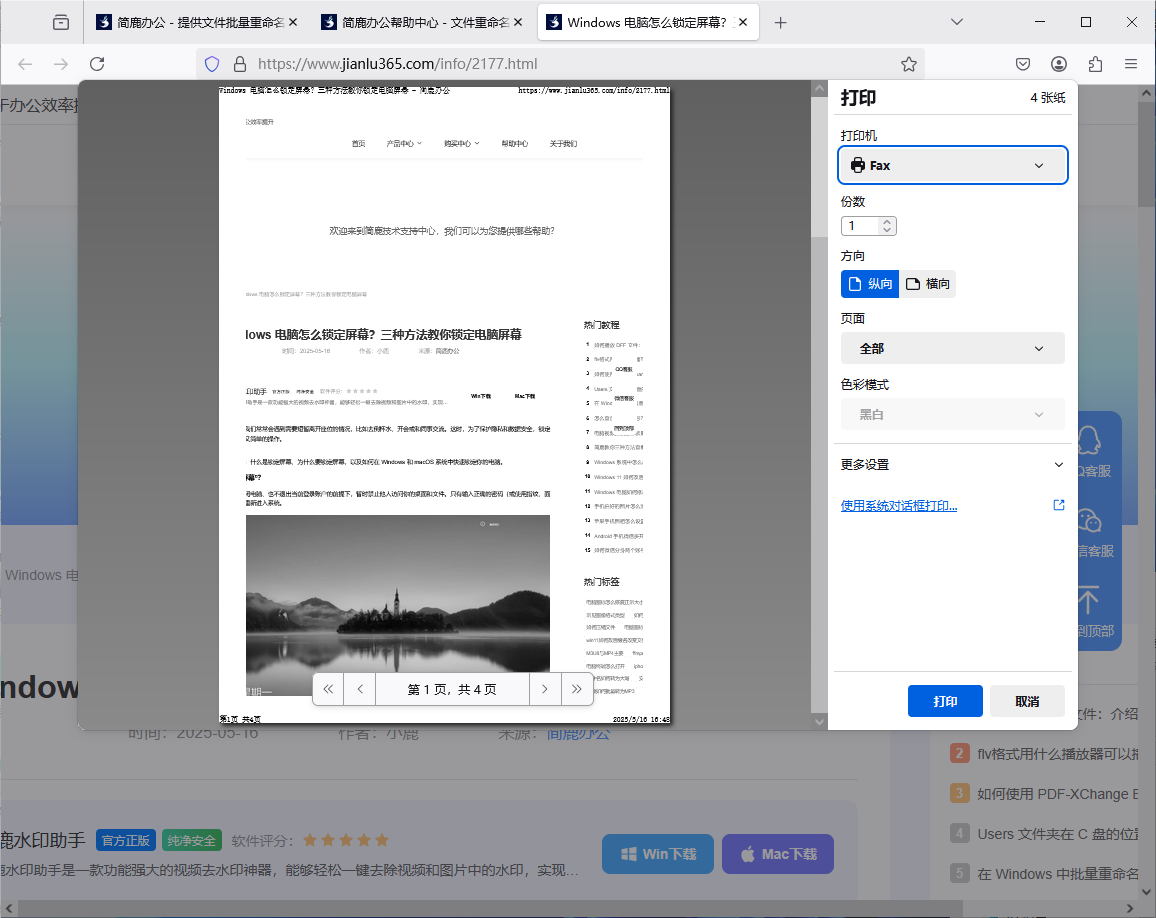
Task: Reload the page with the refresh icon
Action: pos(96,63)
